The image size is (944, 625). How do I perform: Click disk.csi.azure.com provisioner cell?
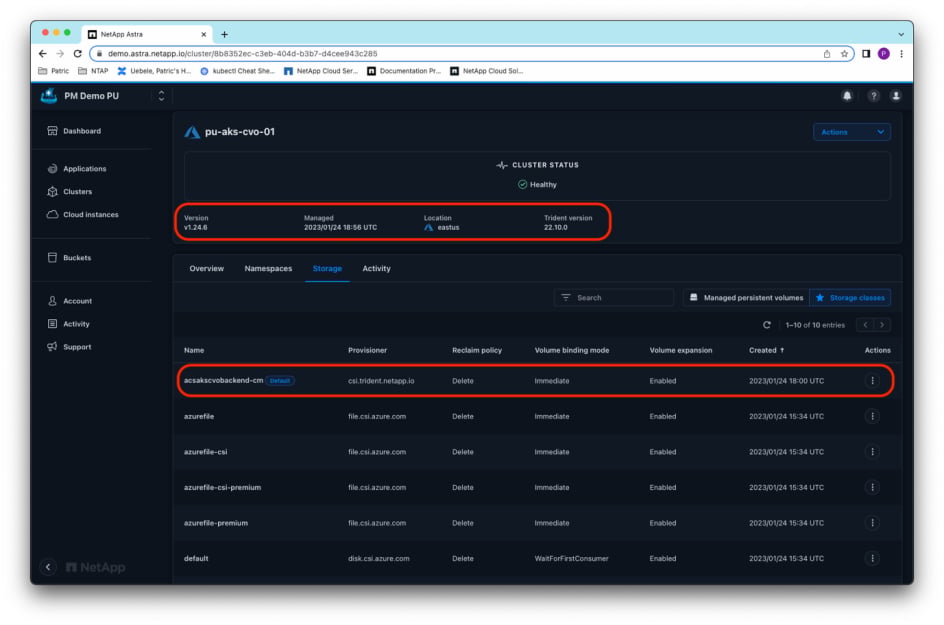click(379, 558)
